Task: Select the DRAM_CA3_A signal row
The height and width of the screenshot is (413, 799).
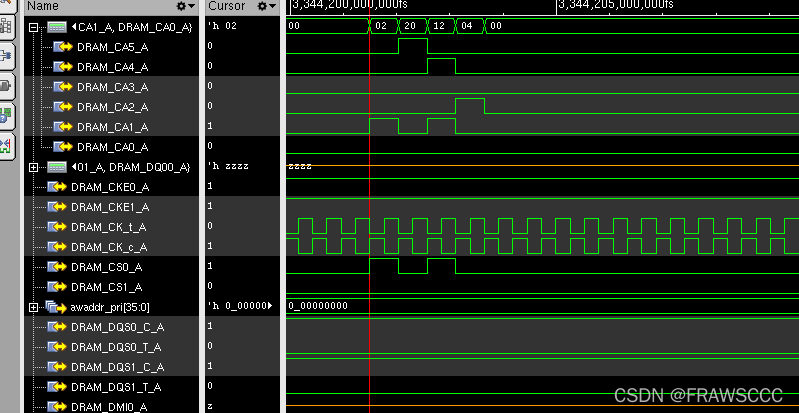Action: [112, 87]
